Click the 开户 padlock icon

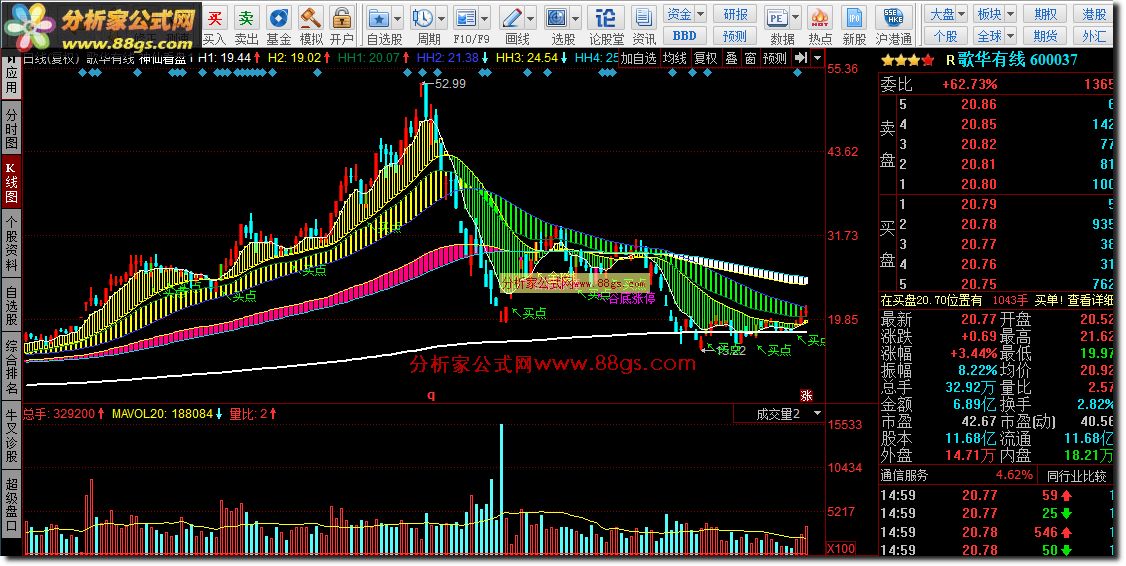[x=342, y=17]
